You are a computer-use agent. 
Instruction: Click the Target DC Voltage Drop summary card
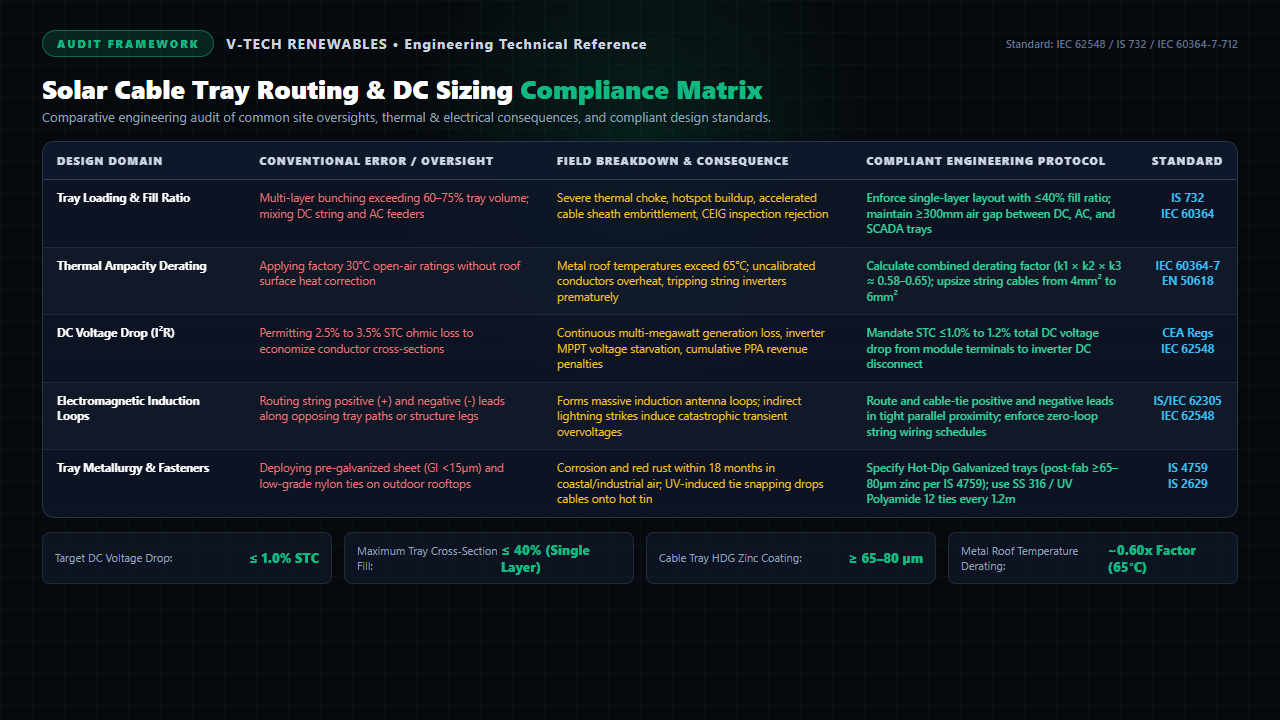coord(187,558)
